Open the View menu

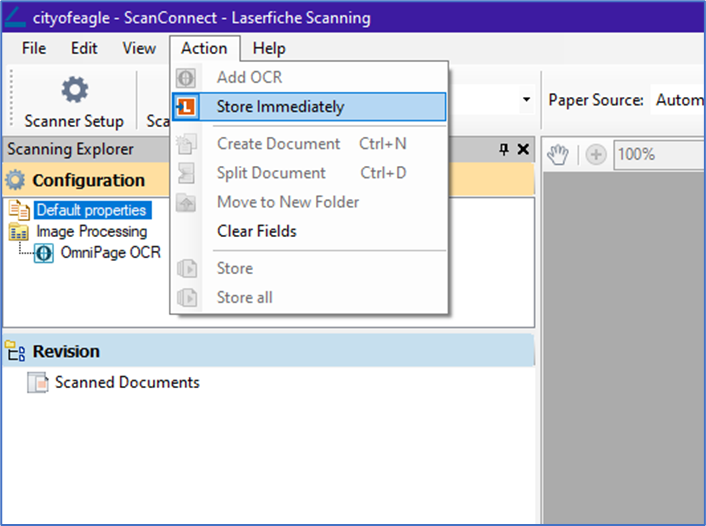pyautogui.click(x=139, y=48)
